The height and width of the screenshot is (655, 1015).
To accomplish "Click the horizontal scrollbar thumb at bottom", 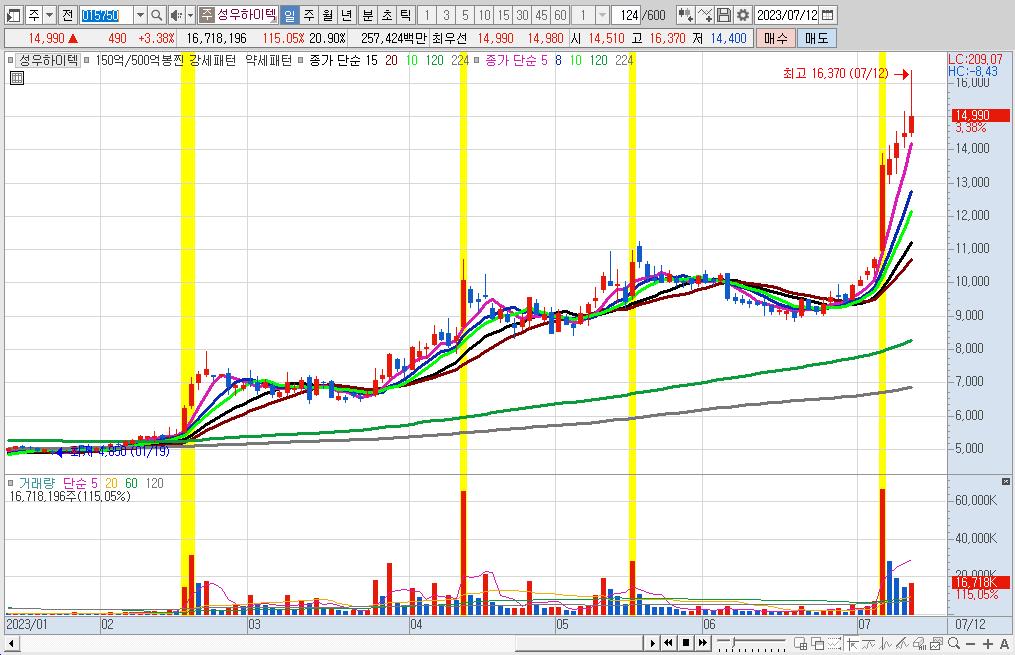I will [579, 643].
